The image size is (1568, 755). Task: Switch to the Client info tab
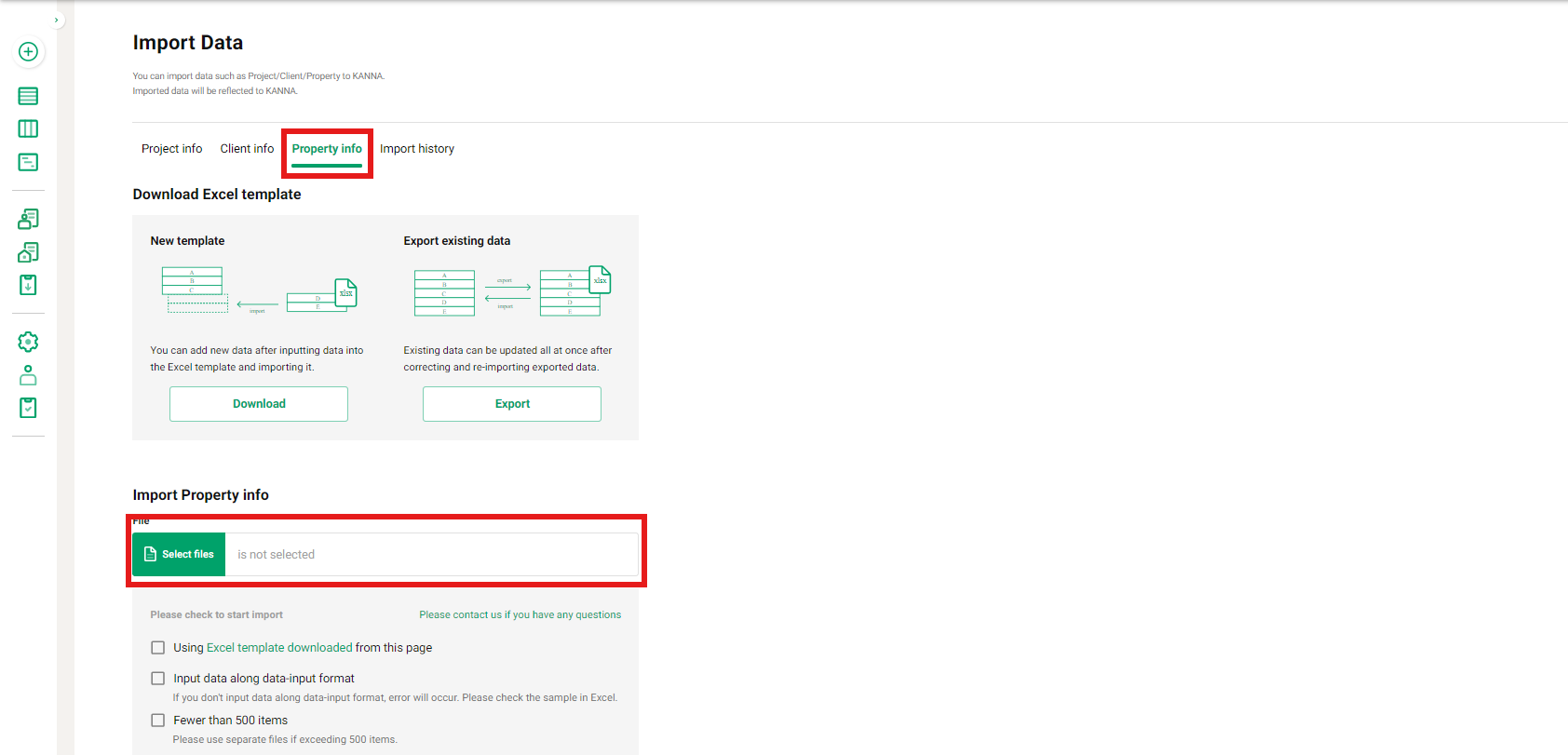(247, 149)
